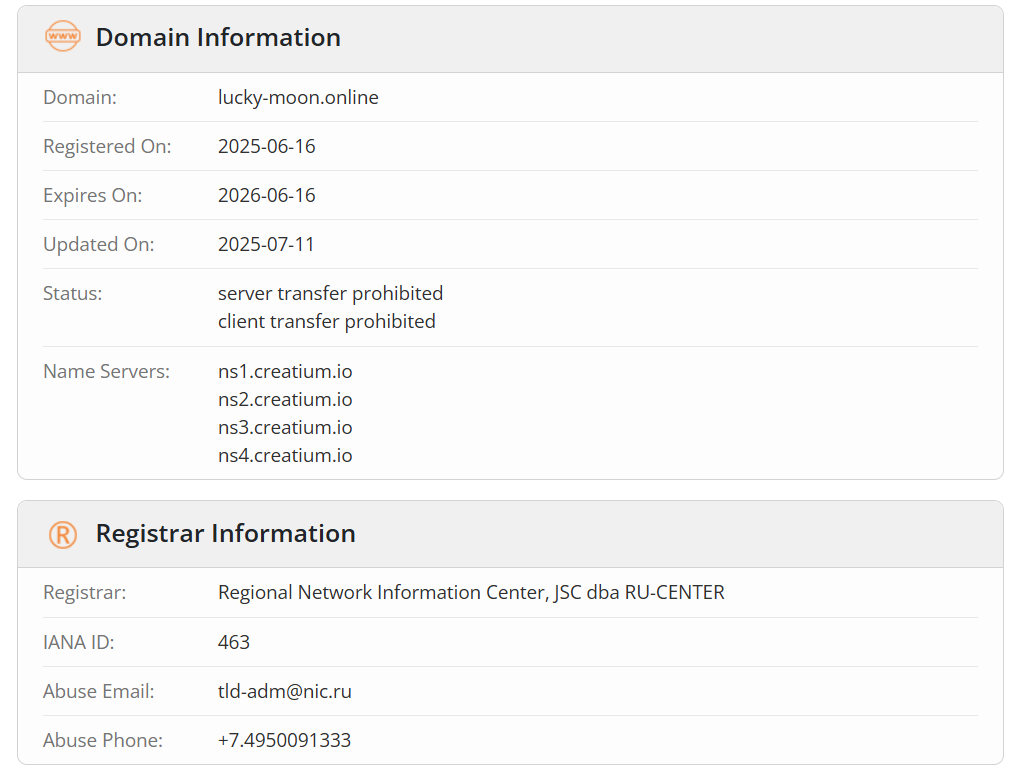Select server transfer prohibited status
The height and width of the screenshot is (780, 1012).
[x=330, y=294]
